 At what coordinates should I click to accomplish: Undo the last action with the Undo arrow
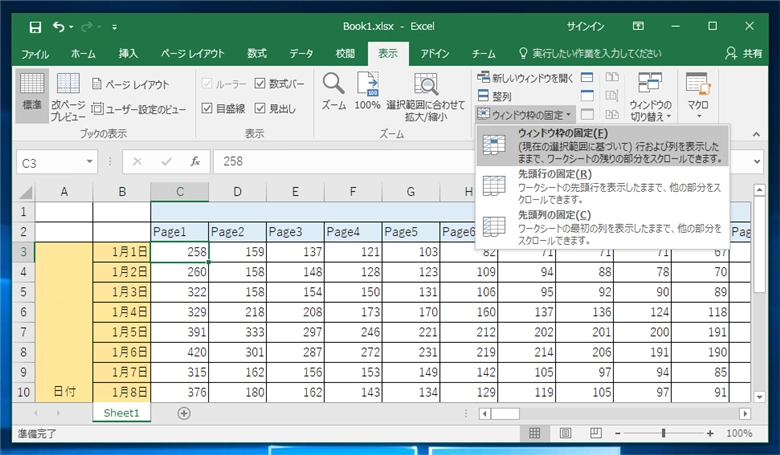(59, 27)
